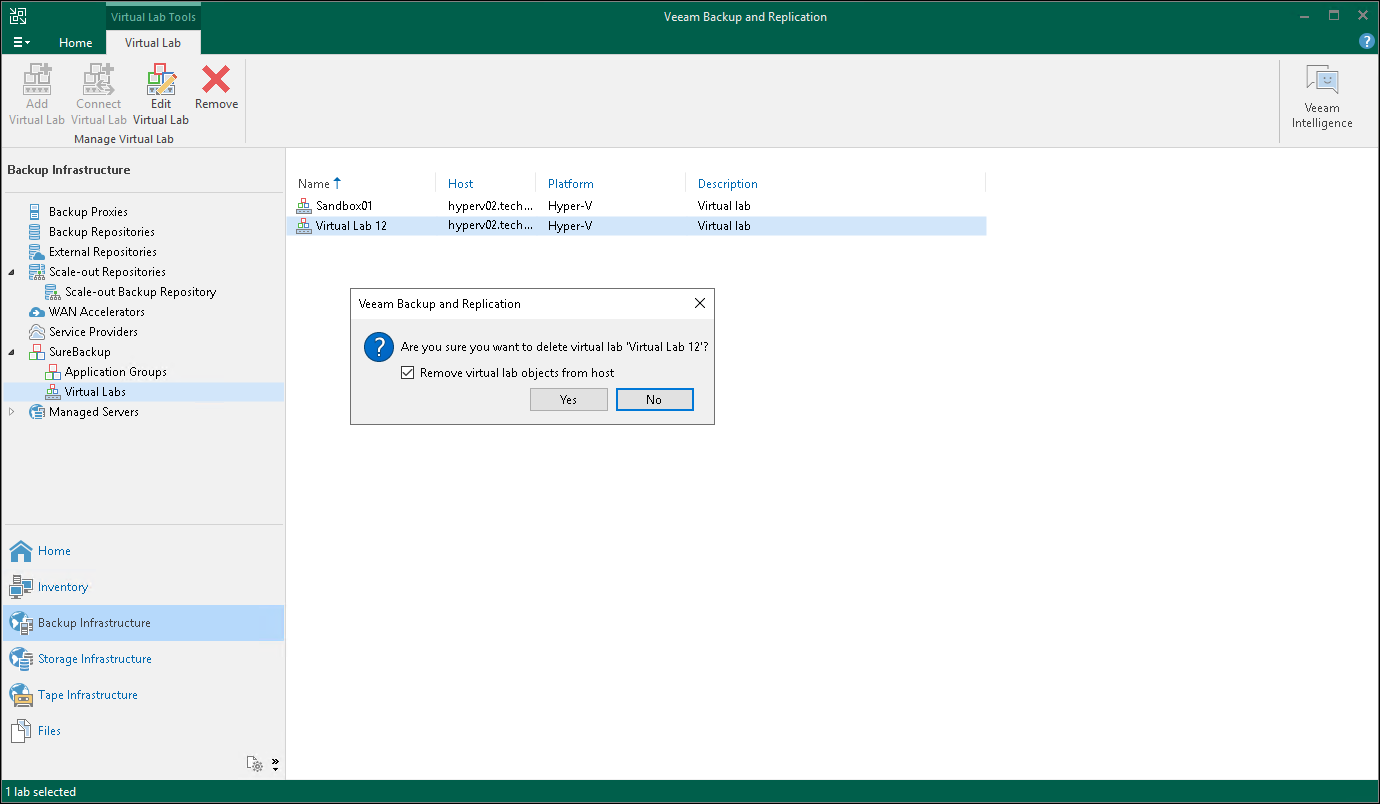The width and height of the screenshot is (1380, 804).
Task: Click the Backup Repositories tree icon
Action: click(37, 232)
